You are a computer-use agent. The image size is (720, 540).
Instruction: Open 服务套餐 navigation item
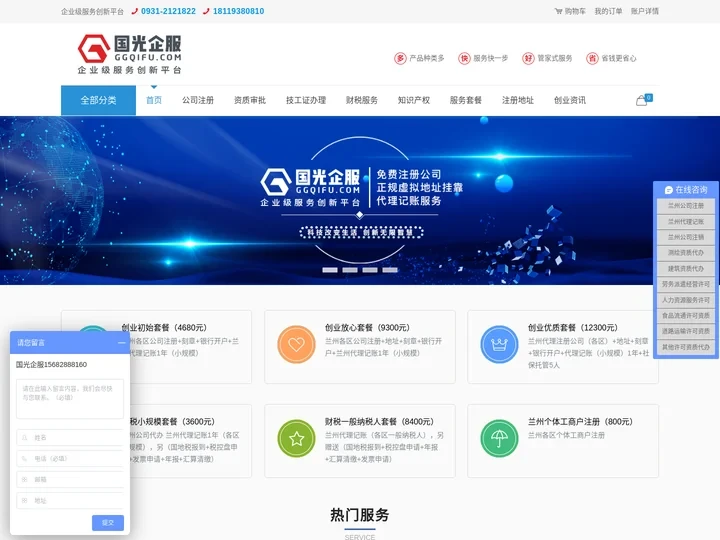466,100
